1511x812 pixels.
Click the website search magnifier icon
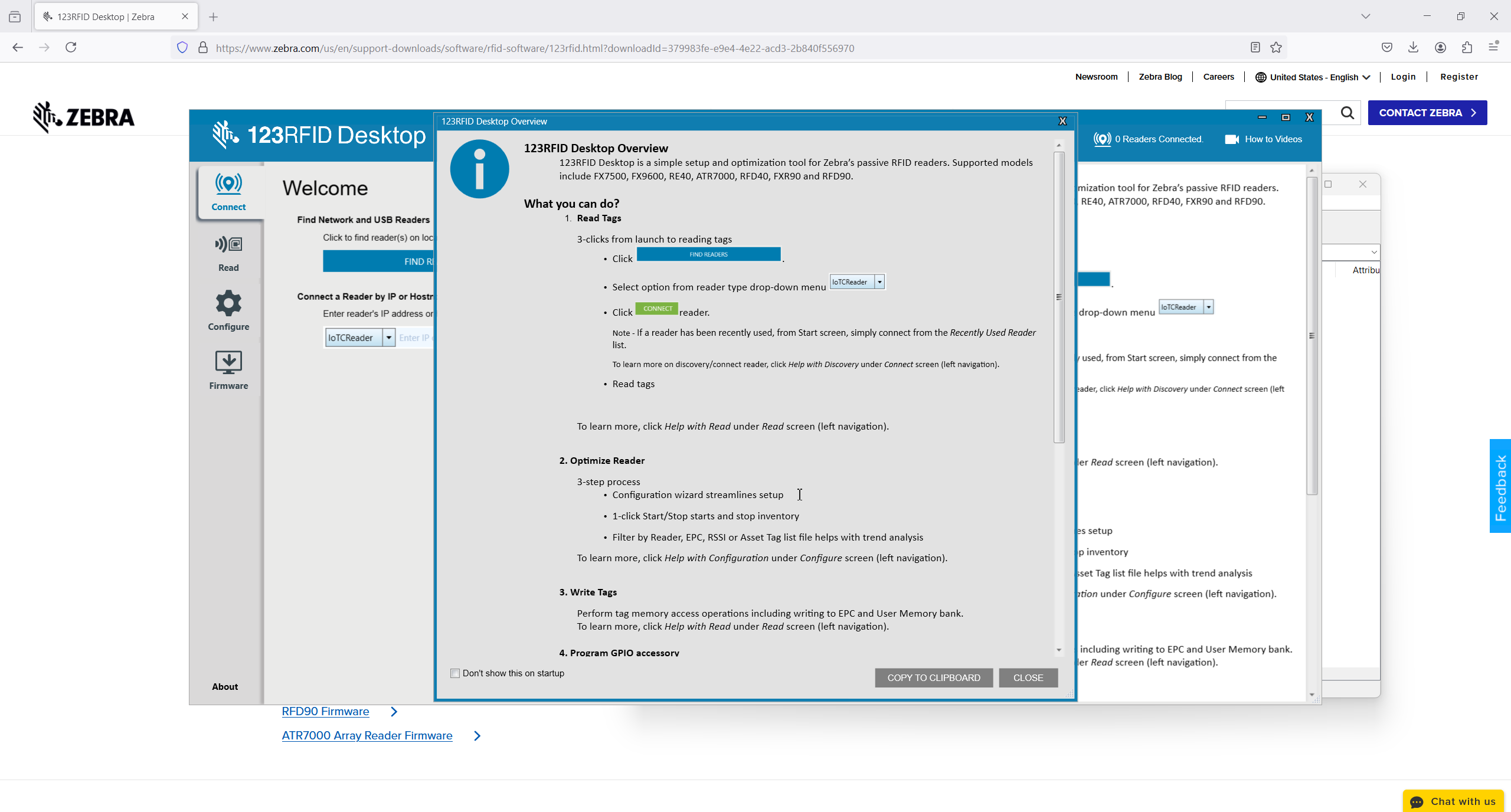tap(1347, 113)
